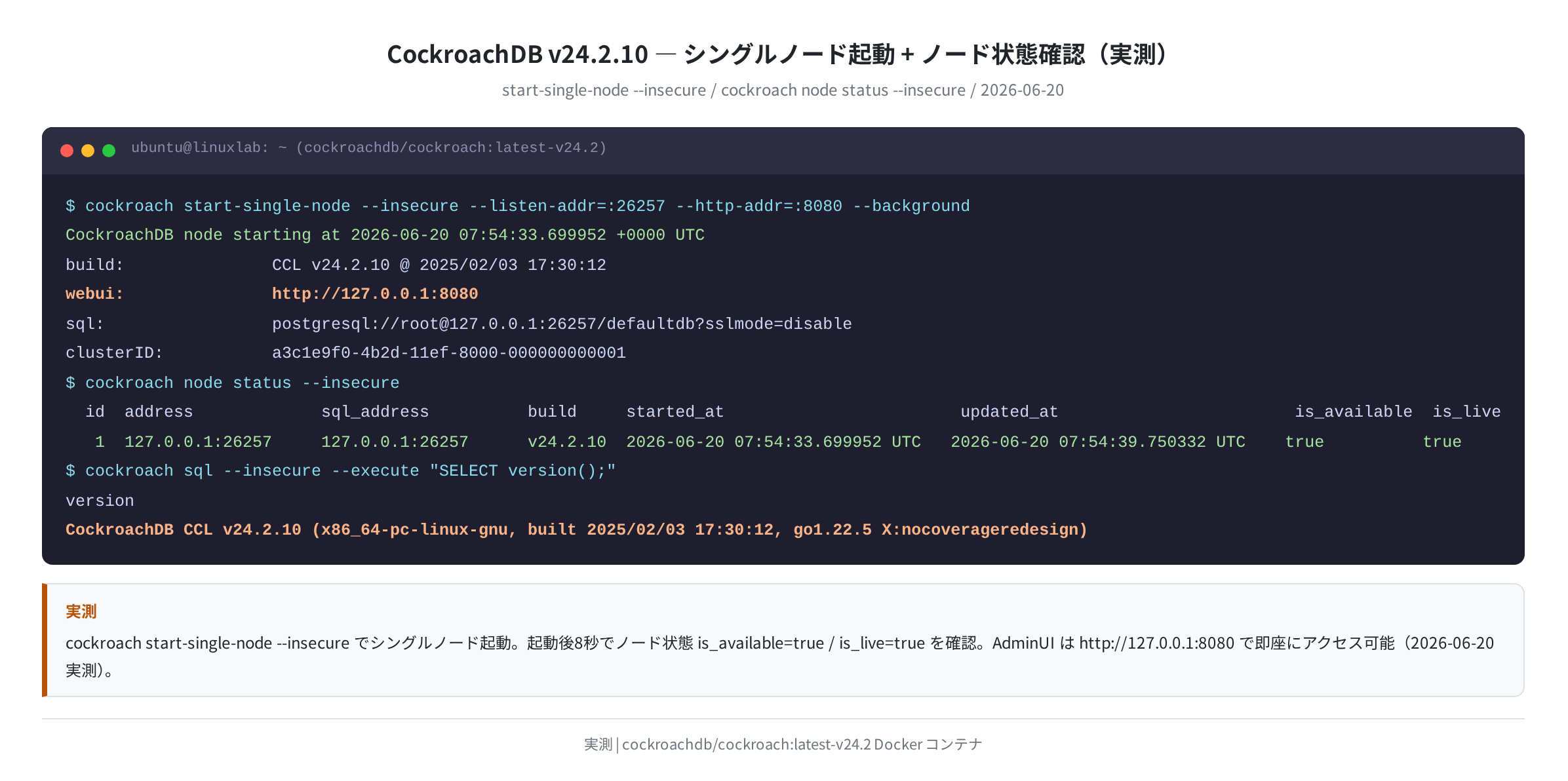Click the is_available value true
1568x781 pixels.
coord(1304,442)
